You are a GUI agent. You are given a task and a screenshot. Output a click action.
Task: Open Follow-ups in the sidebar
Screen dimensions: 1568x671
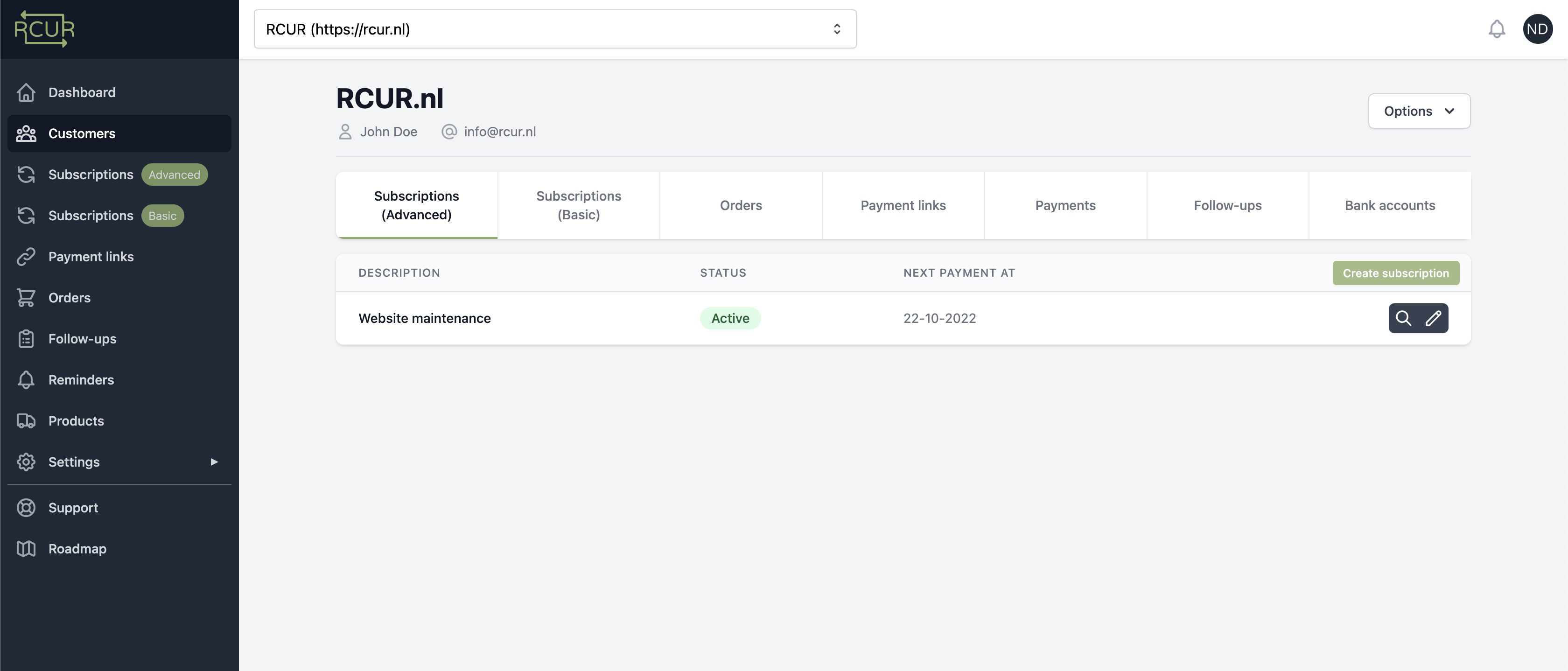(119, 339)
